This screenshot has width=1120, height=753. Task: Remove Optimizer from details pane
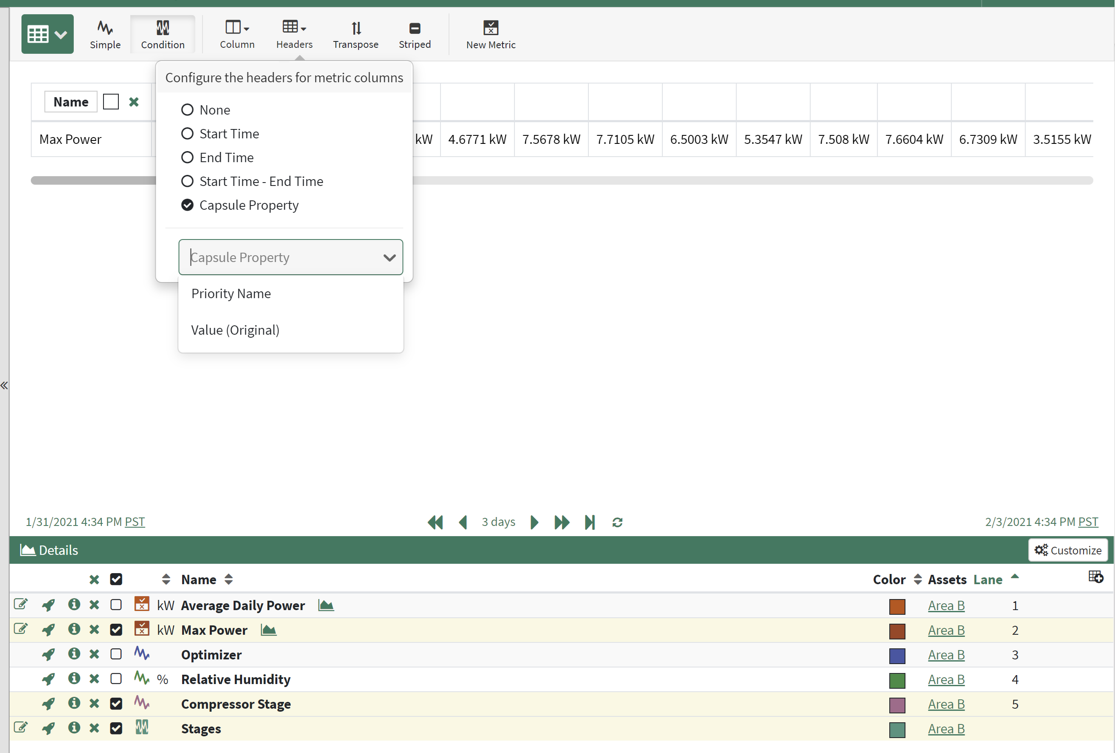94,655
